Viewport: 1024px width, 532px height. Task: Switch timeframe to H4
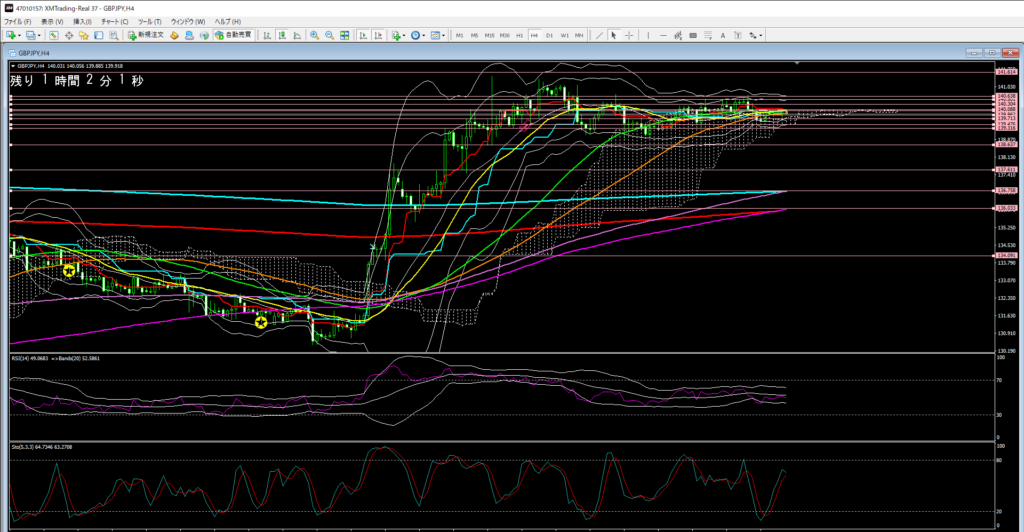point(534,35)
